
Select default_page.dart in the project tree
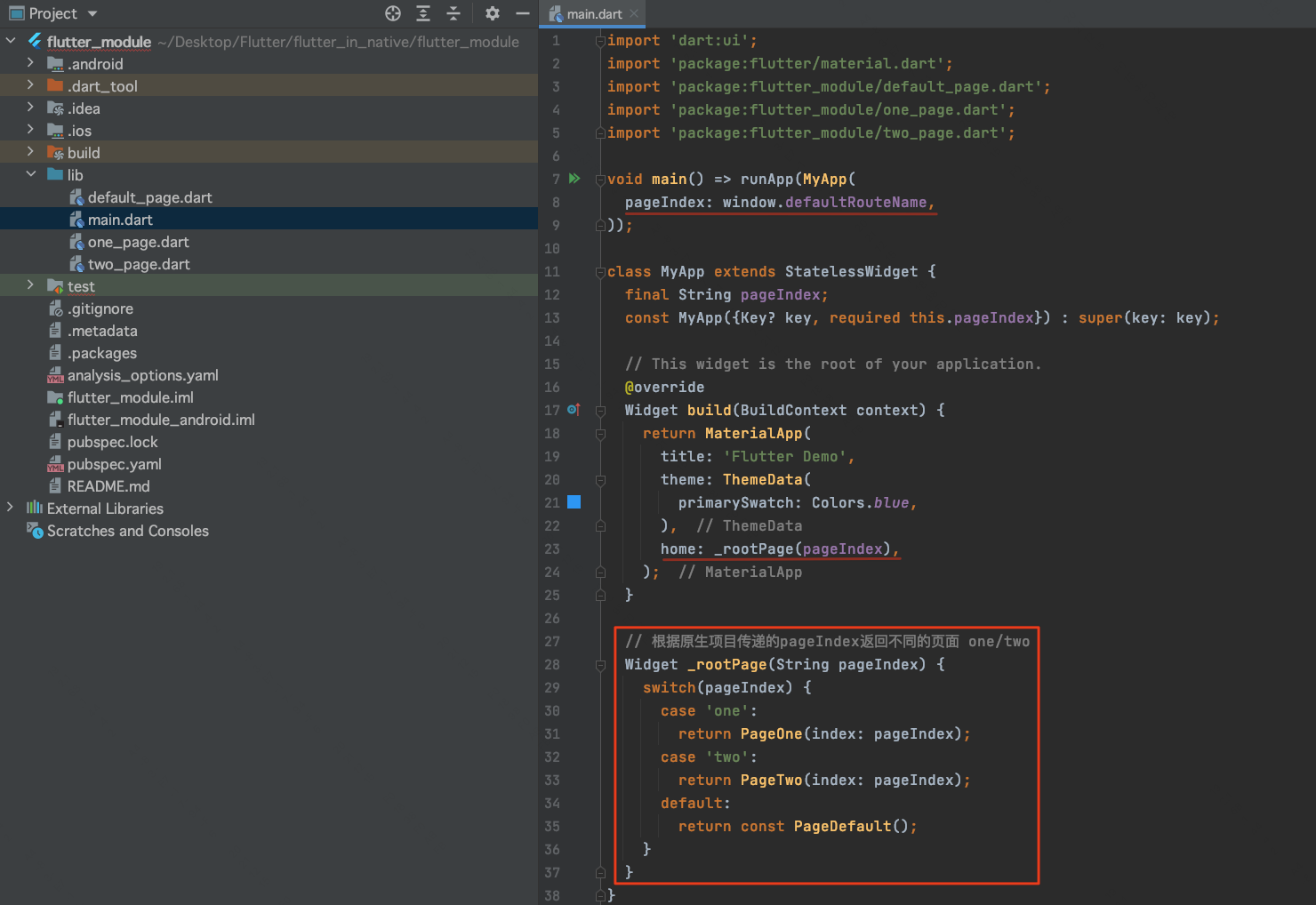pyautogui.click(x=149, y=197)
